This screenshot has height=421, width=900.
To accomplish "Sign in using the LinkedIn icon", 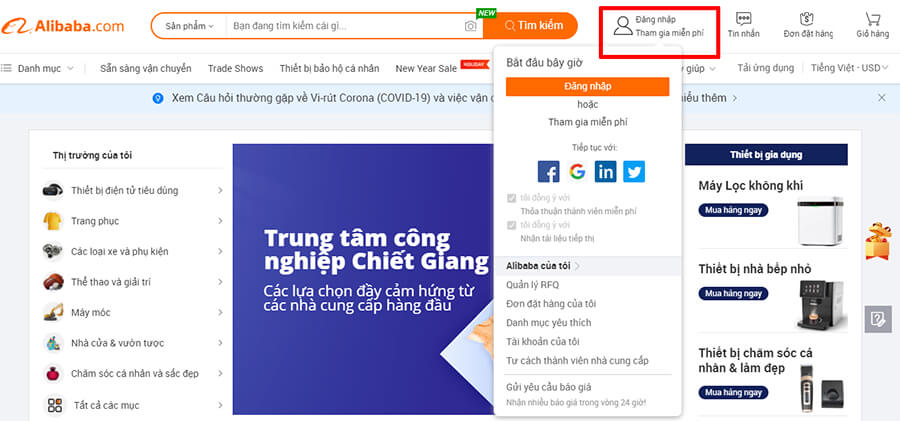I will (606, 171).
